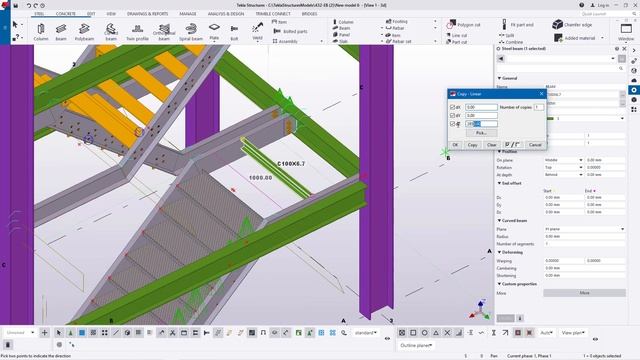Activate the Bolt tool
This screenshot has width=640, height=360.
point(234,31)
